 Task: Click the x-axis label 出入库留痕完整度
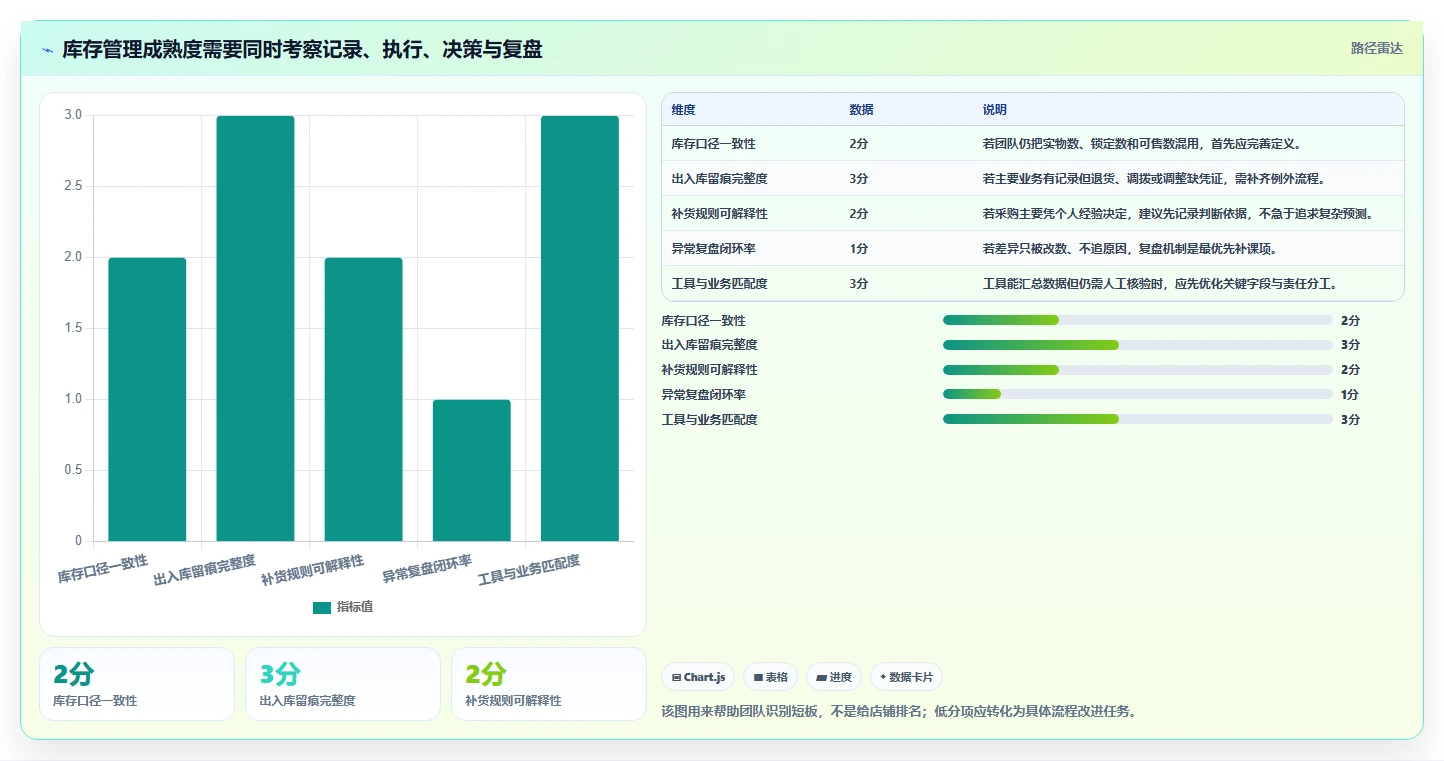205,570
